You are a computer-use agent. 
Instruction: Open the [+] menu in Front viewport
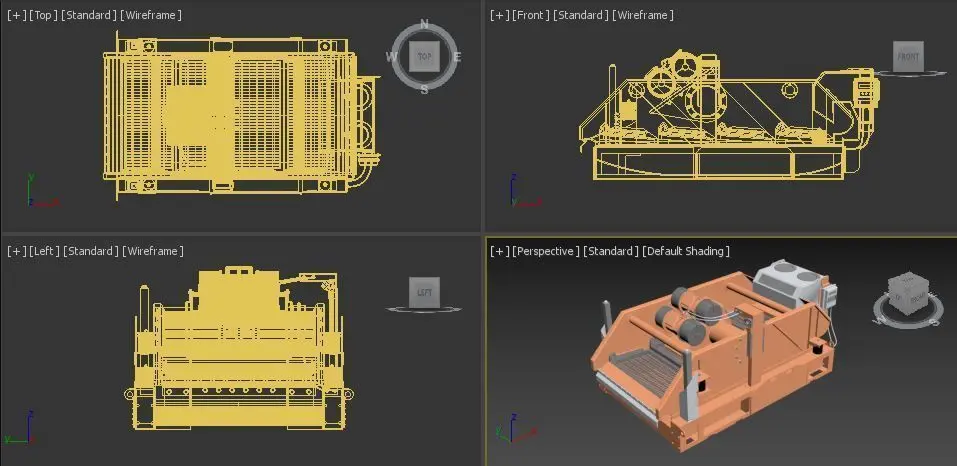click(x=500, y=15)
